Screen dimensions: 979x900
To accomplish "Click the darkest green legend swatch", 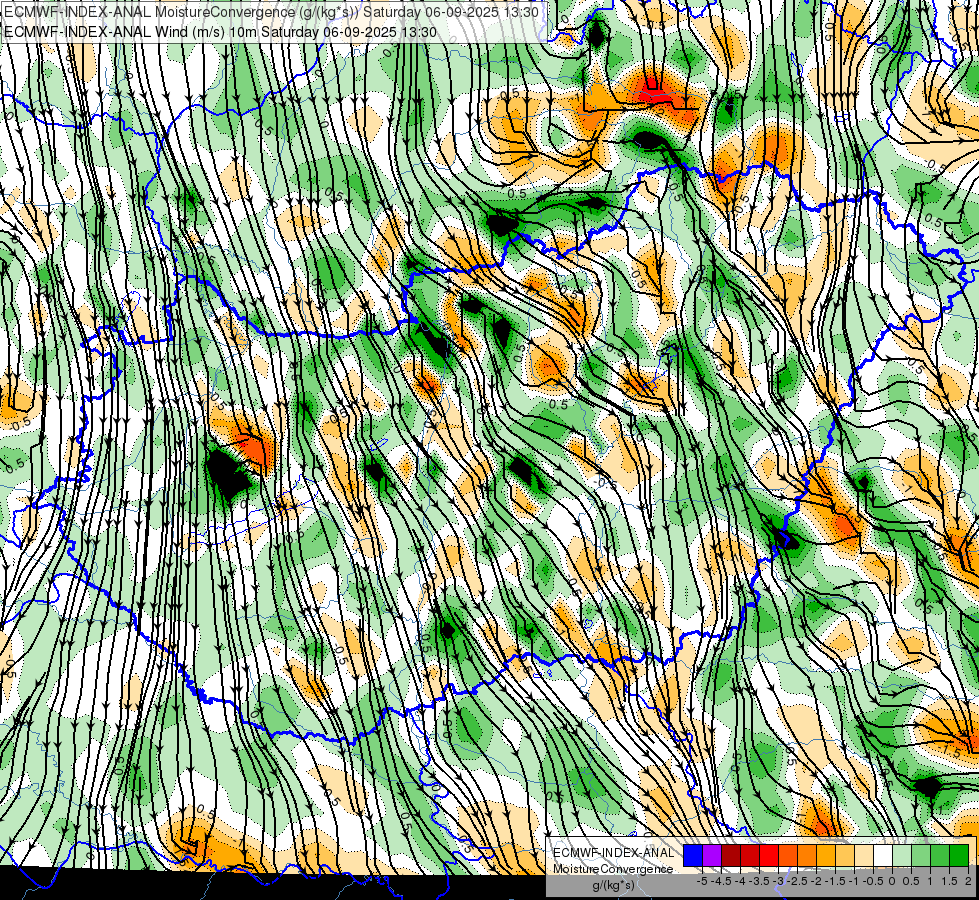I will point(958,855).
